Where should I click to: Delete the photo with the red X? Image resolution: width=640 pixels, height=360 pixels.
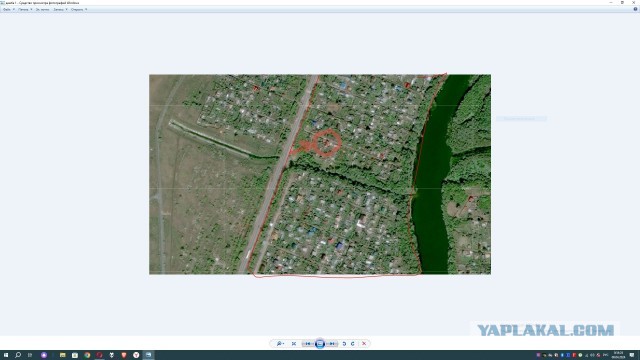(x=364, y=344)
